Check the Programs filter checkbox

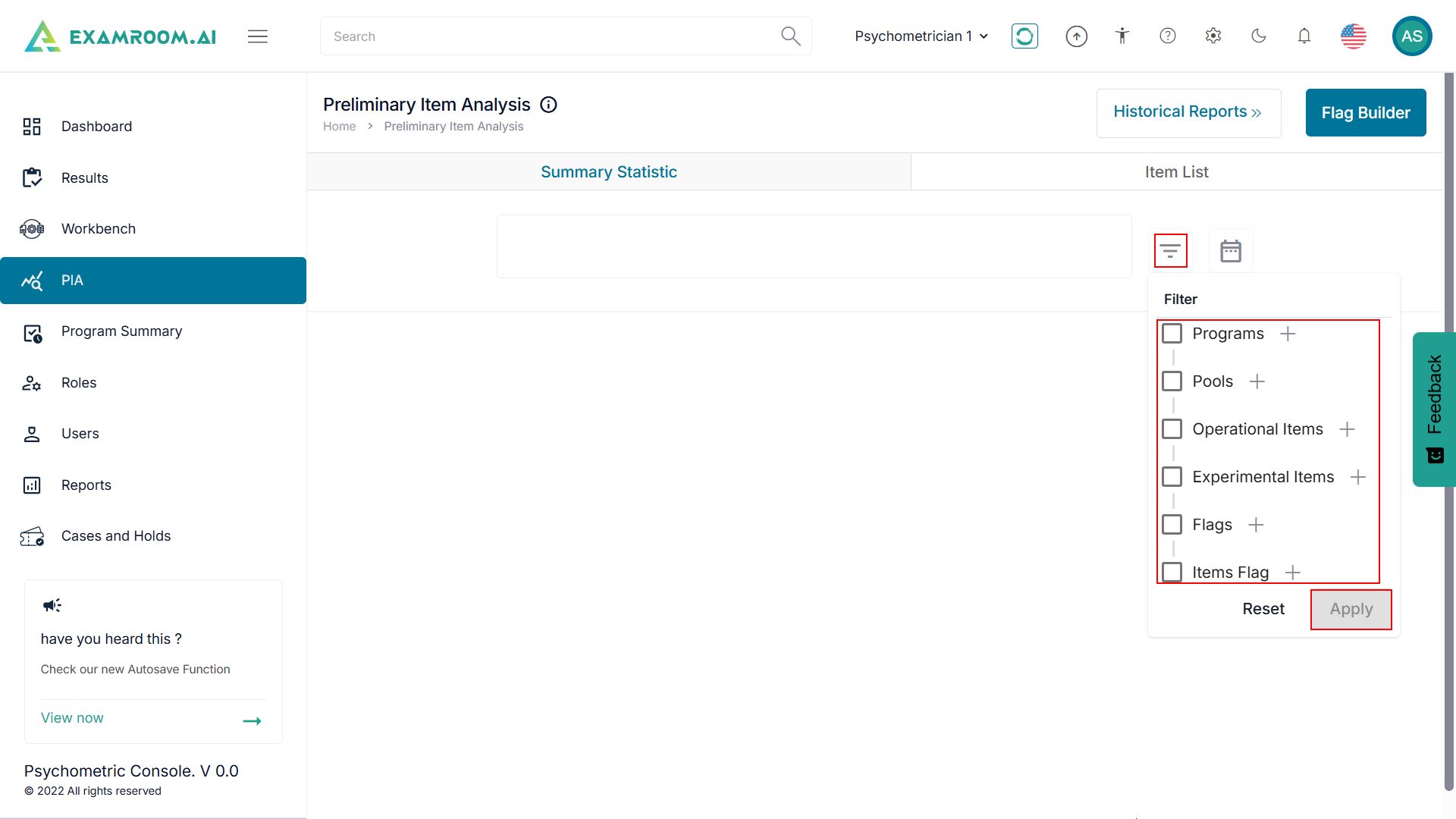[x=1172, y=334]
